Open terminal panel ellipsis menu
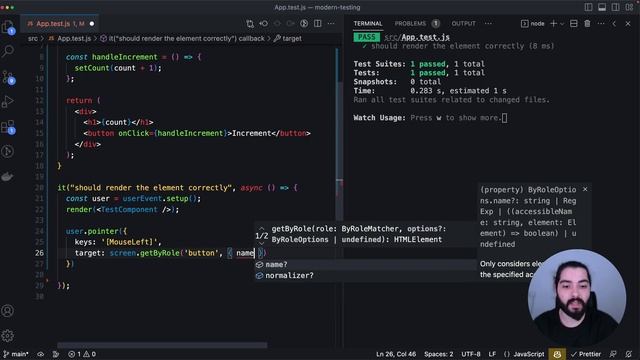 (601, 24)
